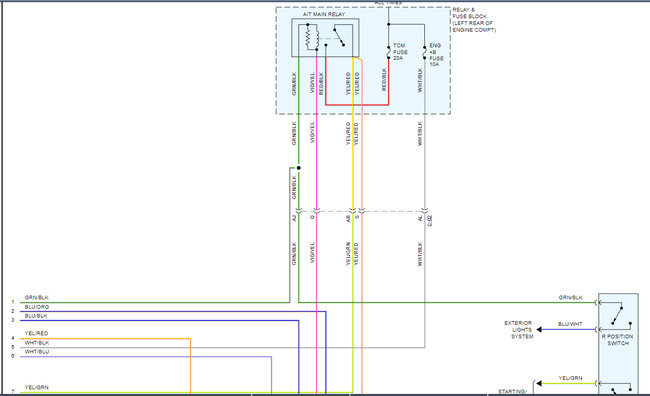This screenshot has height=396, width=650.
Task: Click connector terminal AL label
Action: [420, 218]
